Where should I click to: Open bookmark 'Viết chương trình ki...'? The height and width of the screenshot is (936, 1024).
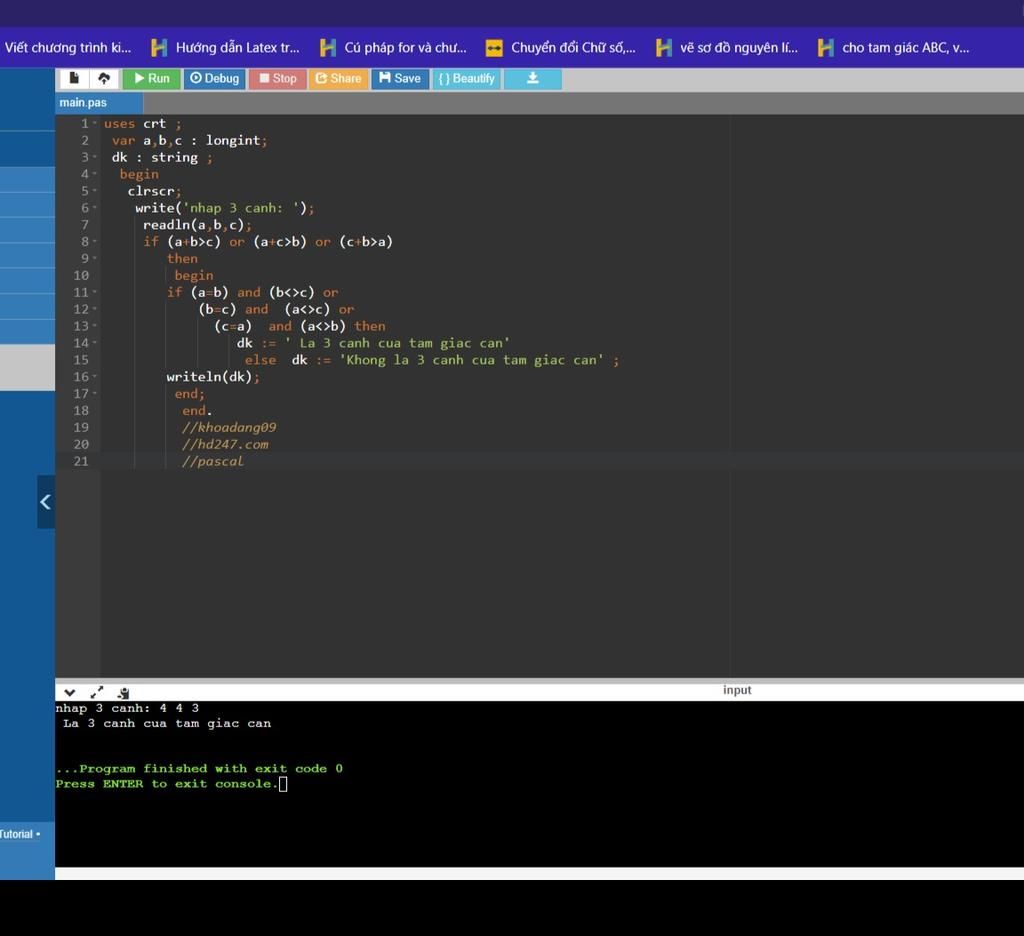[x=68, y=48]
